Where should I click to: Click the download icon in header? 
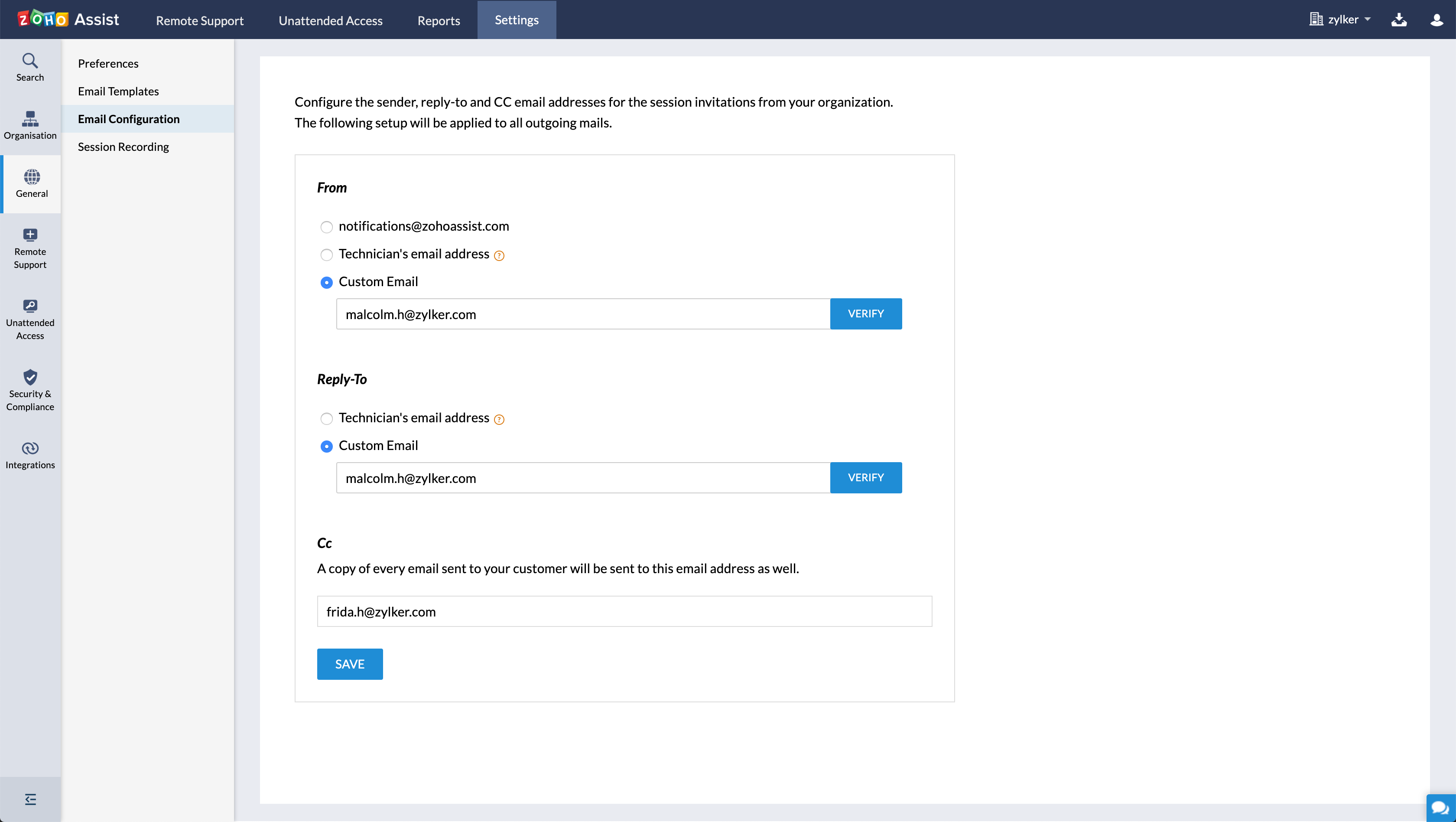1399,20
